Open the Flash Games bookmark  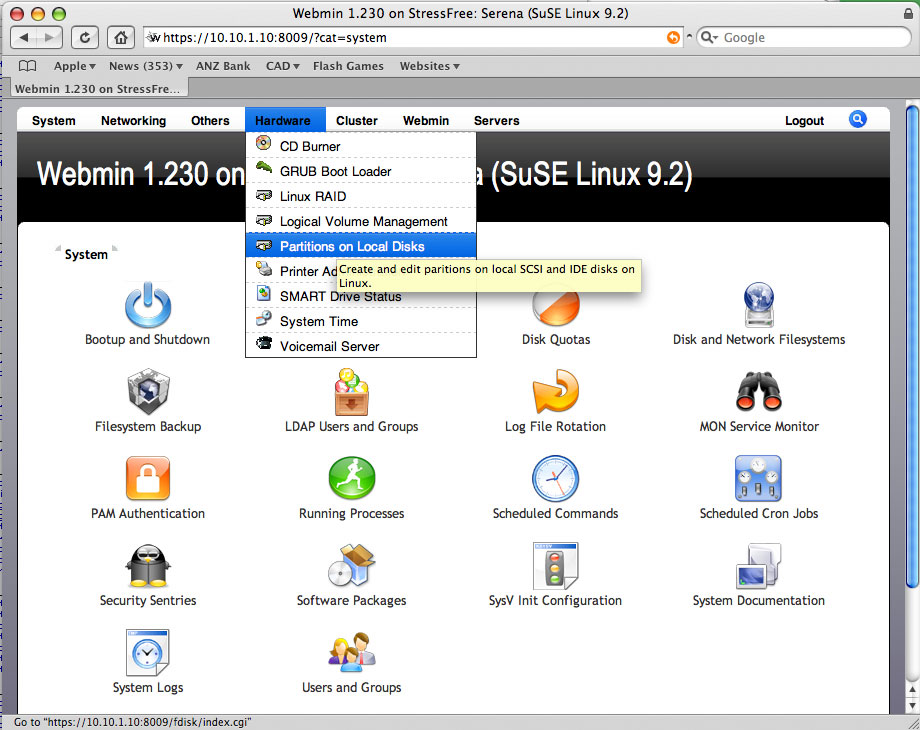348,66
